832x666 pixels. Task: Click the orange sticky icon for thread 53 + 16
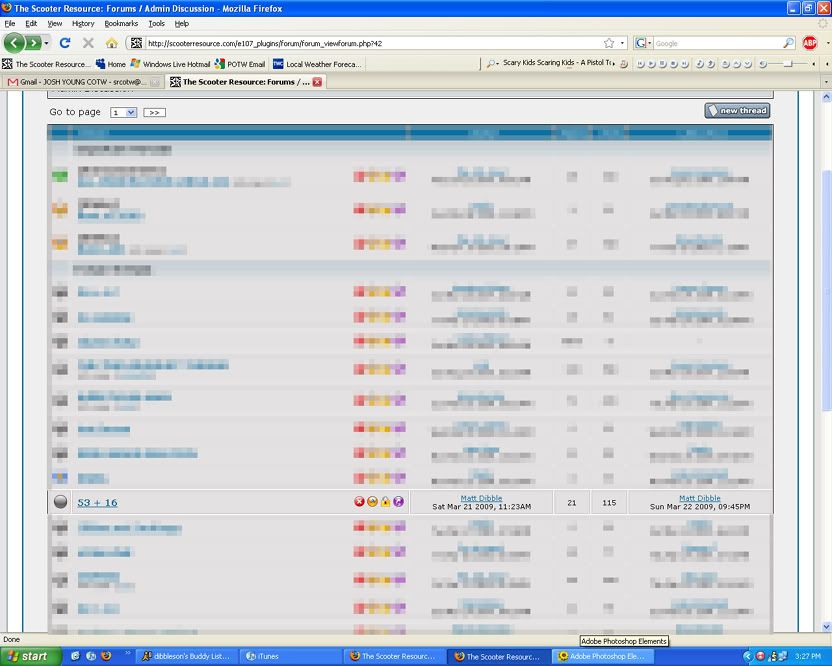point(372,502)
